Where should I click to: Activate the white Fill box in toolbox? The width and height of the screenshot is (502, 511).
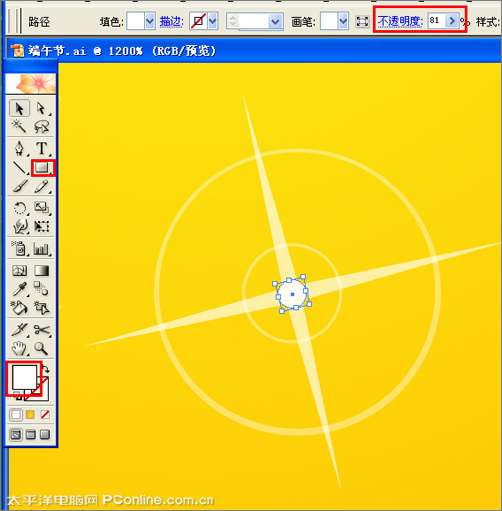pyautogui.click(x=24, y=377)
